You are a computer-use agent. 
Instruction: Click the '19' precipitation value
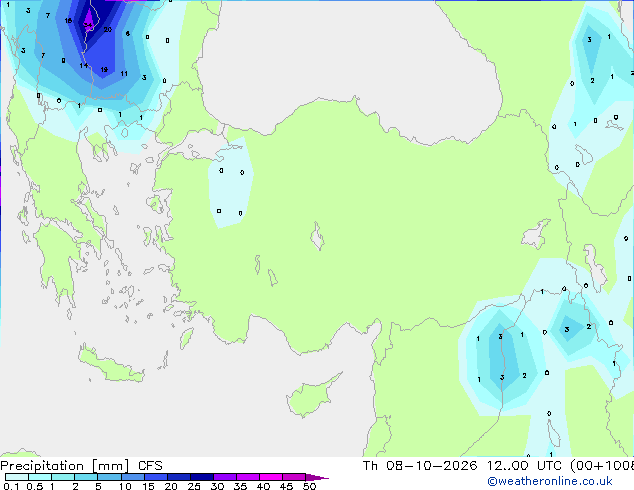104,70
